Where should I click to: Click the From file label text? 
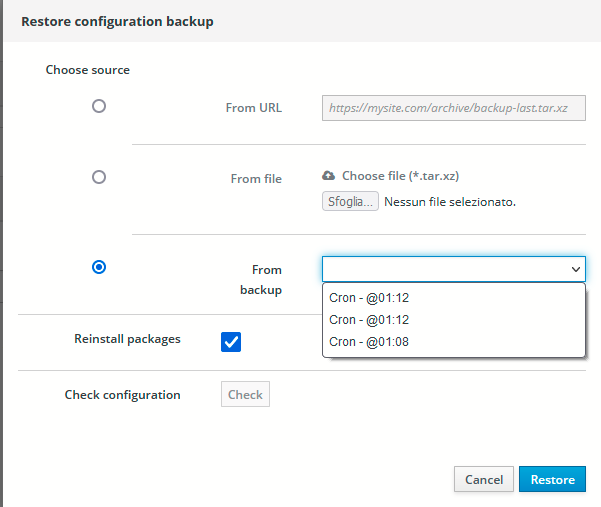[x=256, y=179]
